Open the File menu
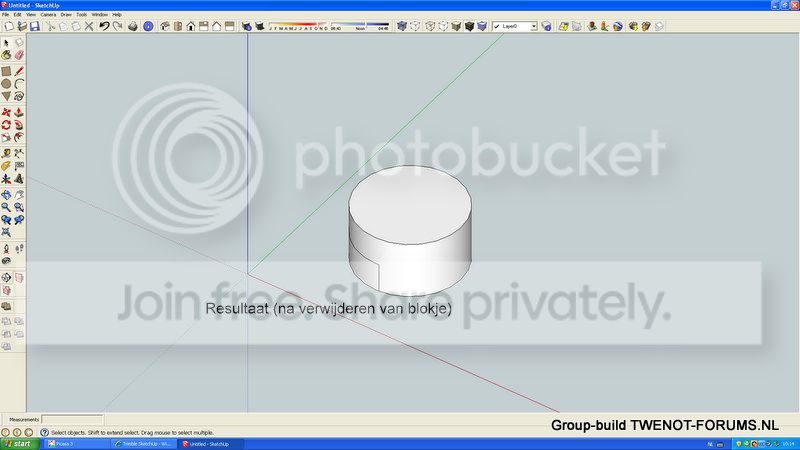Screen dimensions: 800x450 point(5,15)
